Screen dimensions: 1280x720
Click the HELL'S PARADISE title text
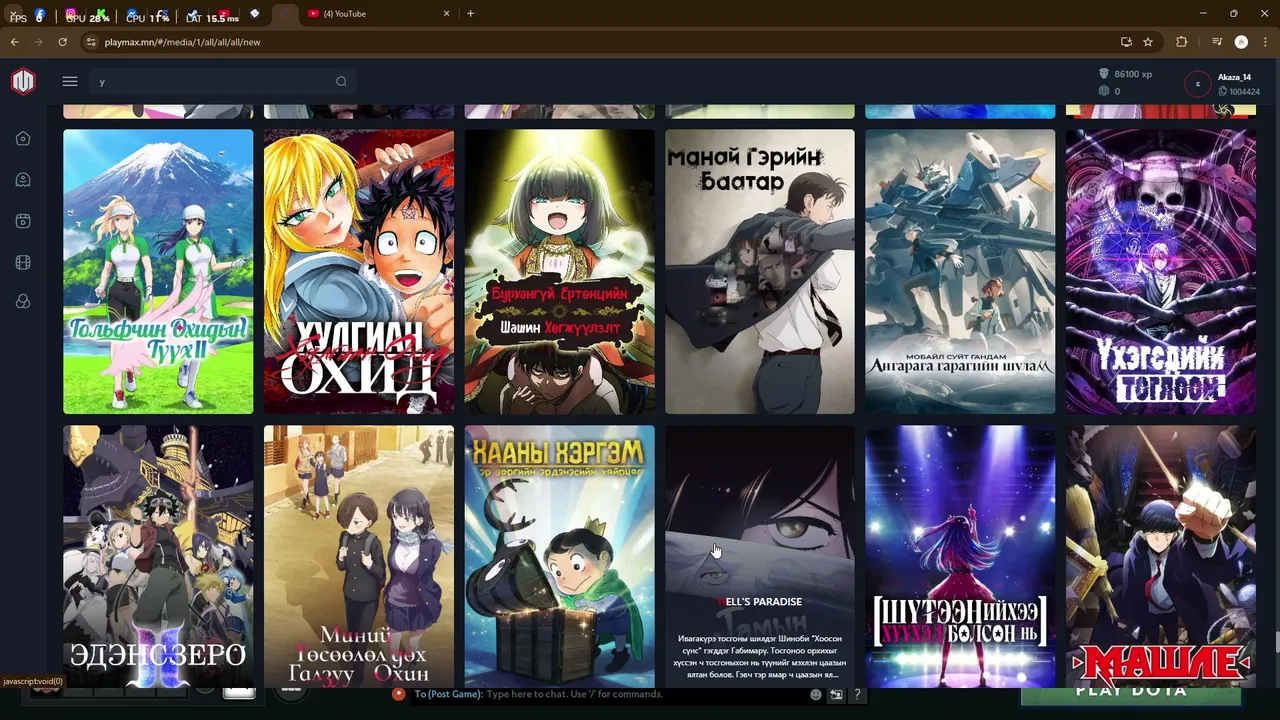tap(760, 602)
